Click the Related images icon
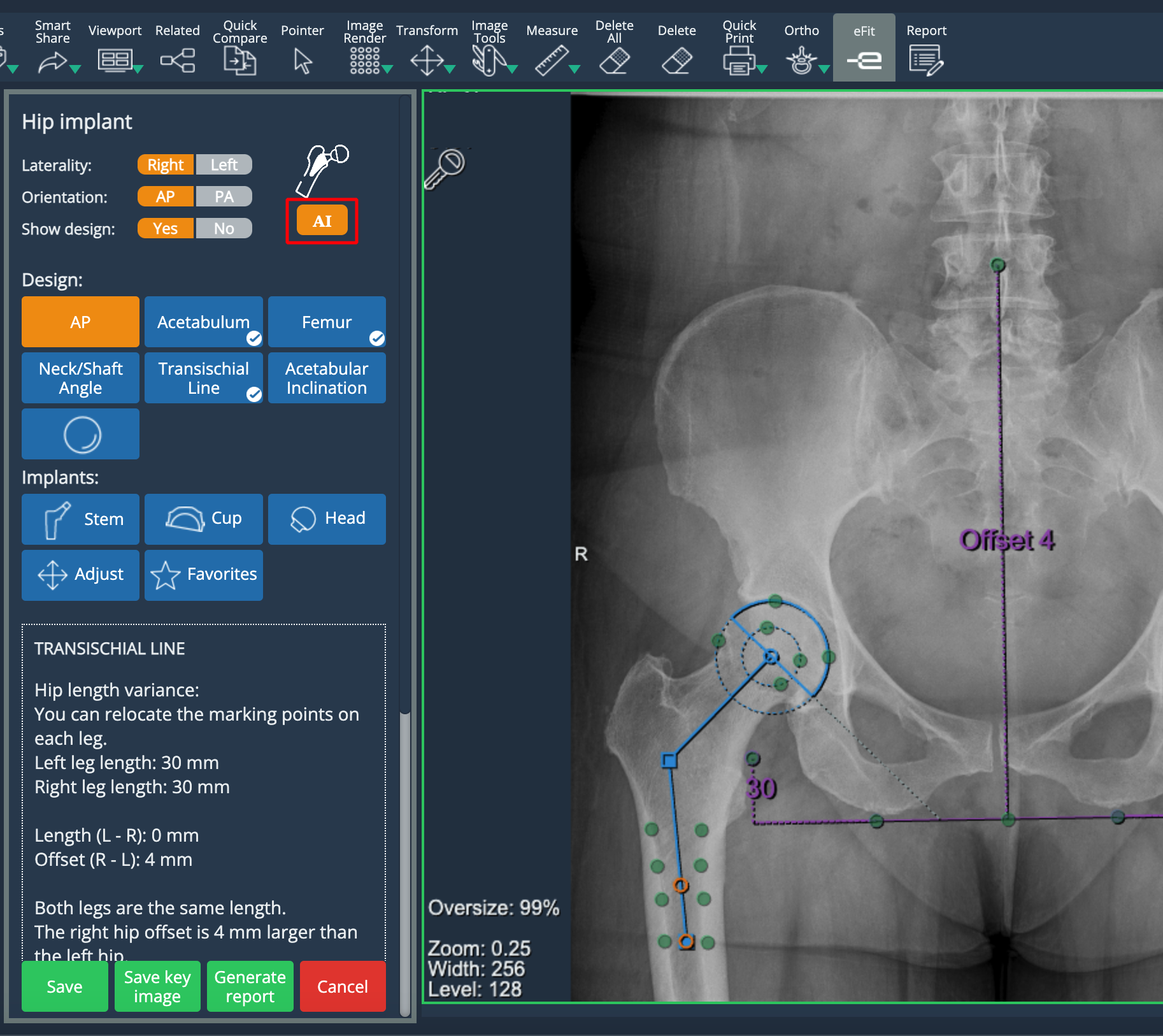The height and width of the screenshot is (1036, 1163). pyautogui.click(x=178, y=61)
